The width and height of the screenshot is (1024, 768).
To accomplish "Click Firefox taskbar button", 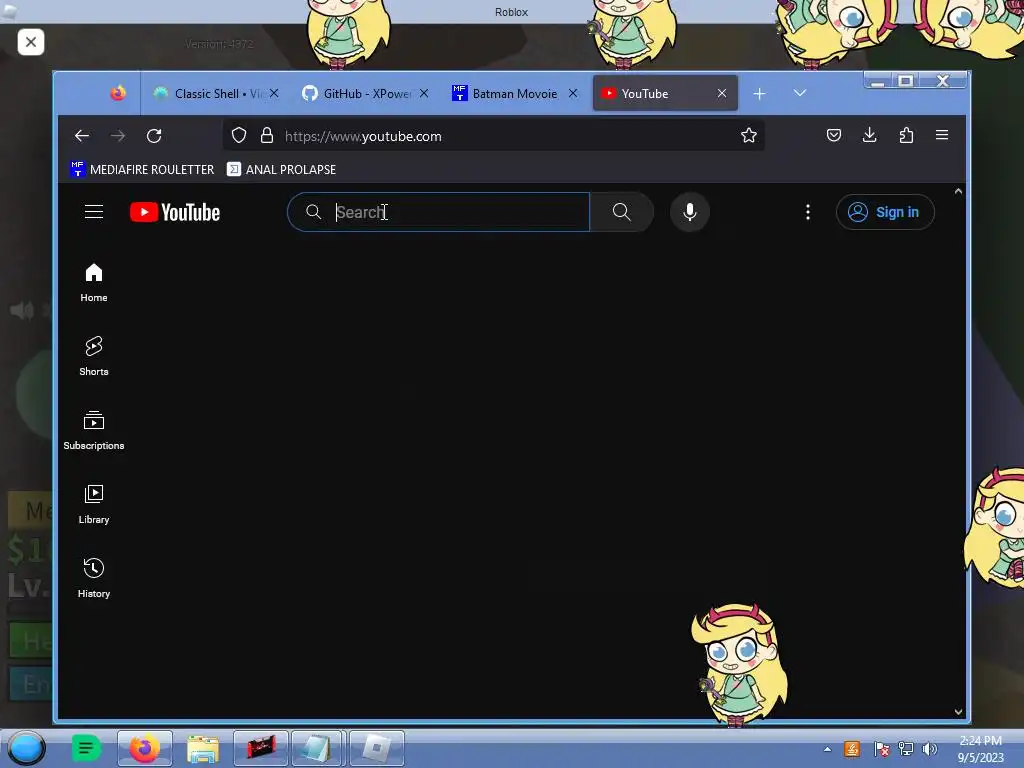I will pyautogui.click(x=145, y=748).
